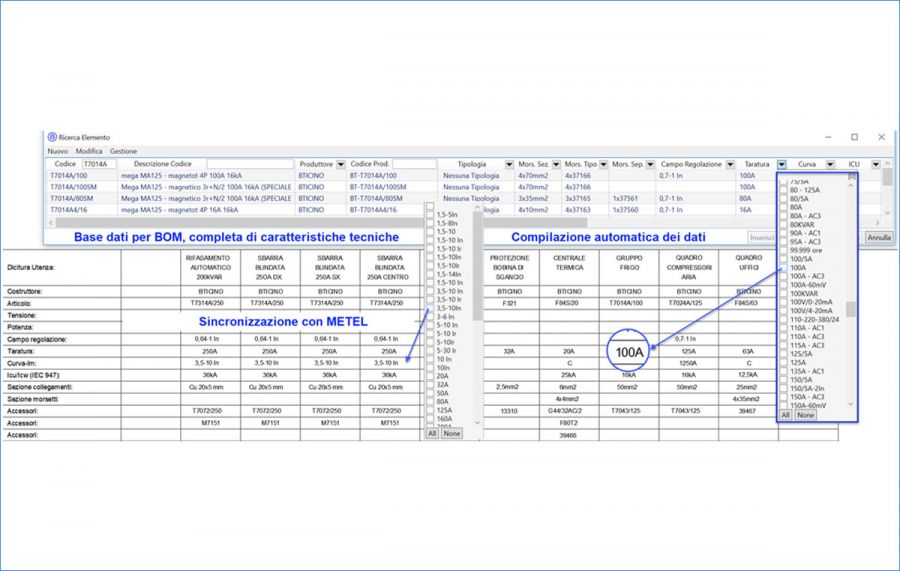Click the T7024A/125 article cell
The height and width of the screenshot is (571, 900).
[x=688, y=303]
